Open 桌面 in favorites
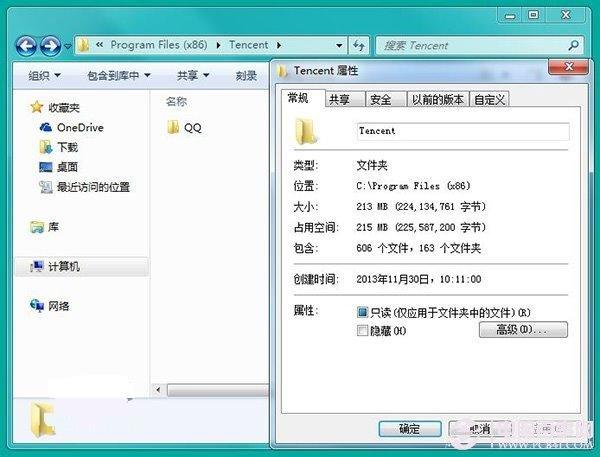 (x=67, y=167)
